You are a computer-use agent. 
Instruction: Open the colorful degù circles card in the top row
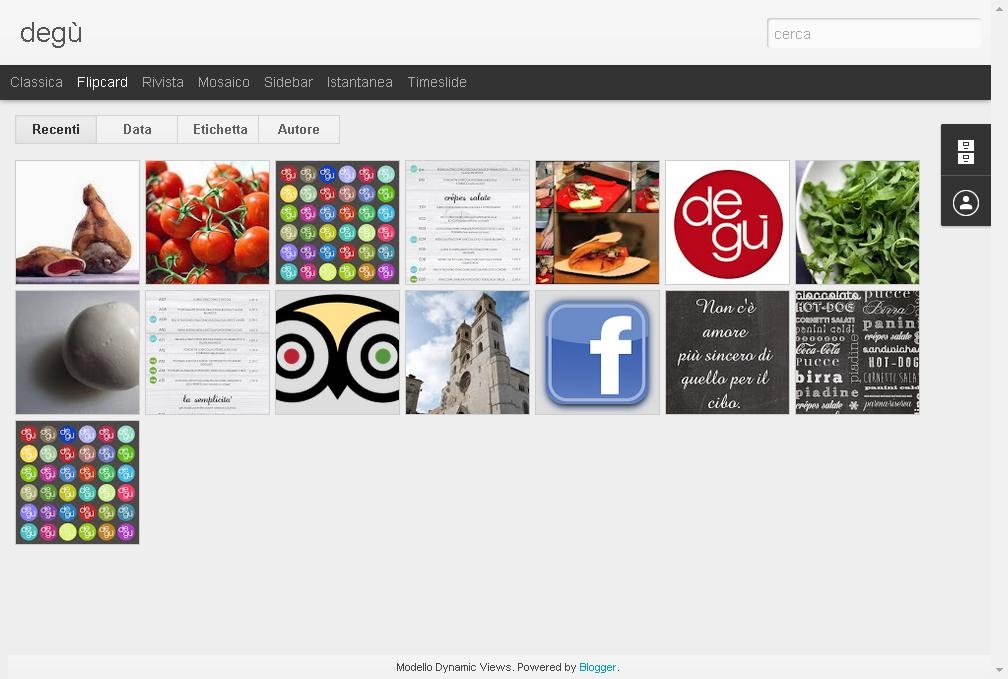tap(338, 222)
